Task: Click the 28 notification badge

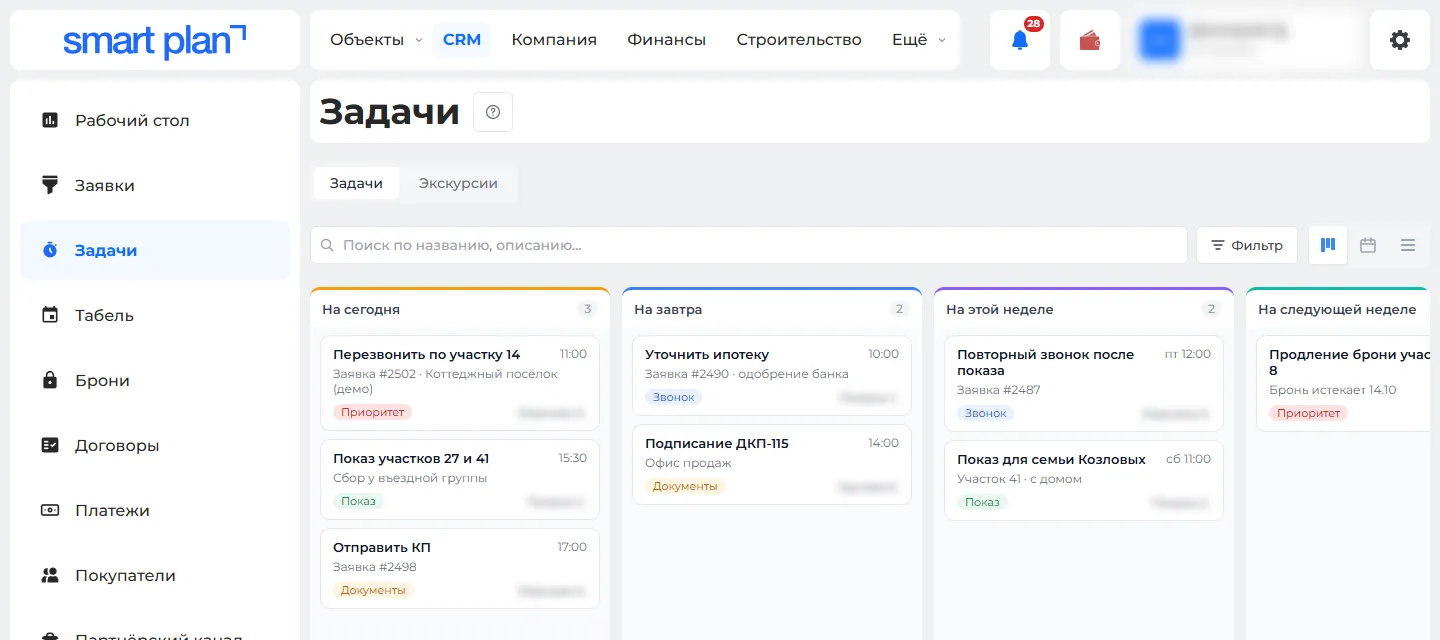Action: pos(1034,23)
